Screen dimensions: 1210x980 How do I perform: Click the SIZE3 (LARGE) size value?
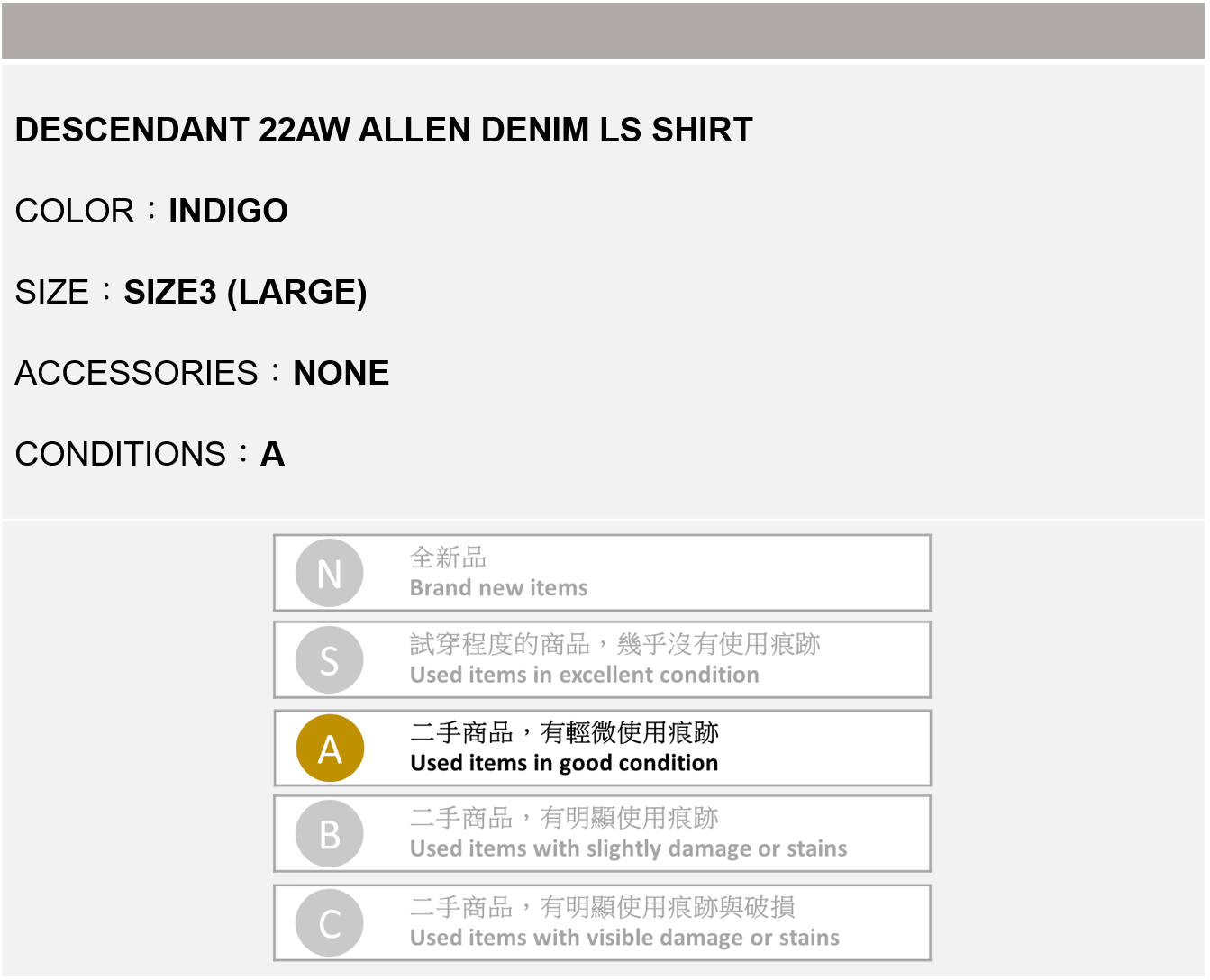click(245, 292)
